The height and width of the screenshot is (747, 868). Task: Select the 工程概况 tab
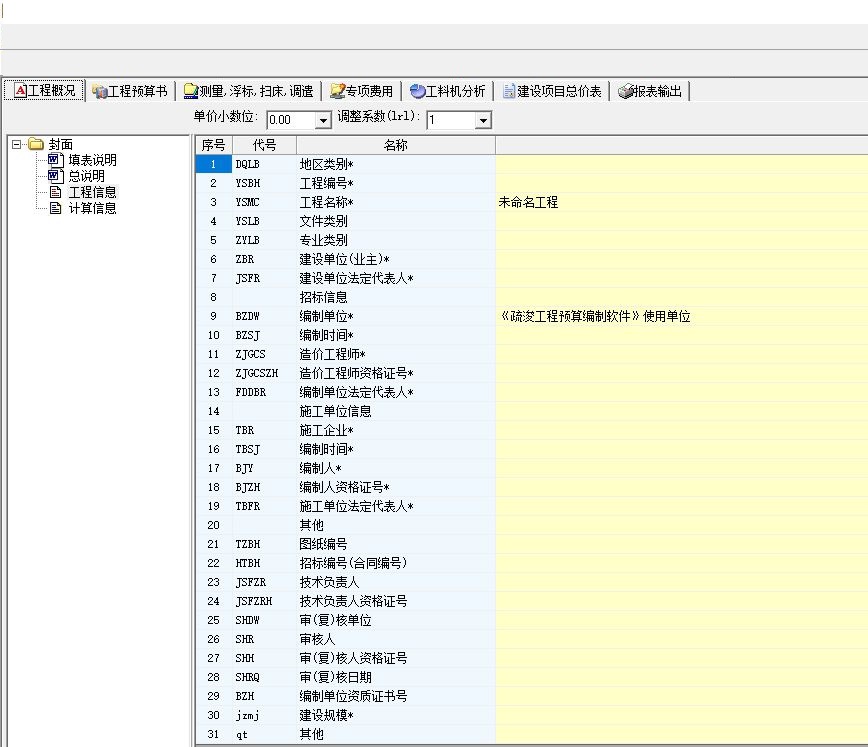point(44,90)
